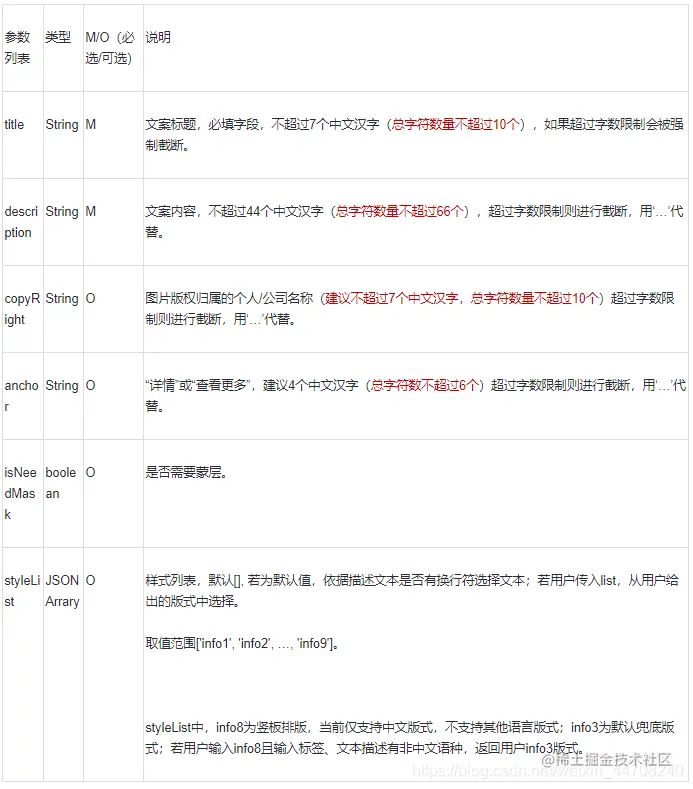Image resolution: width=693 pixels, height=789 pixels.
Task: Click red text '总字符数不超过6个'
Action: [424, 385]
